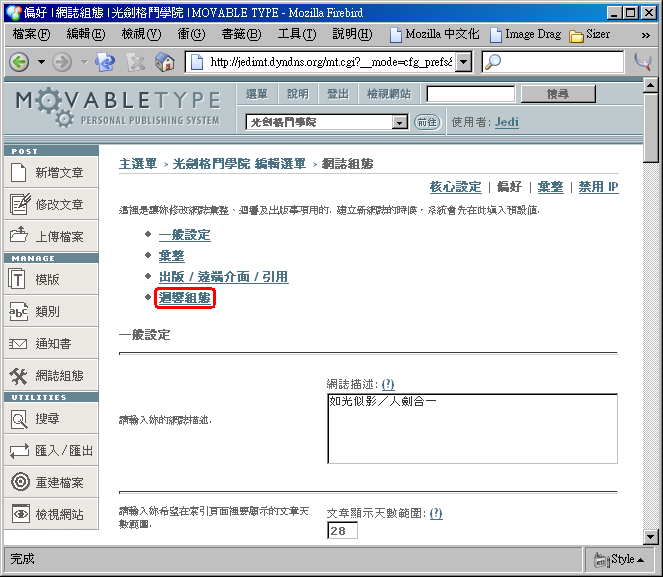Click the address bar URL field
This screenshot has height=577, width=663.
pos(331,62)
